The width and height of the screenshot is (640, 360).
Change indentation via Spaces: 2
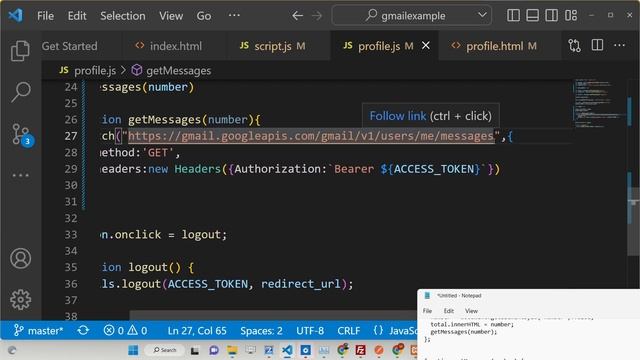point(261,330)
